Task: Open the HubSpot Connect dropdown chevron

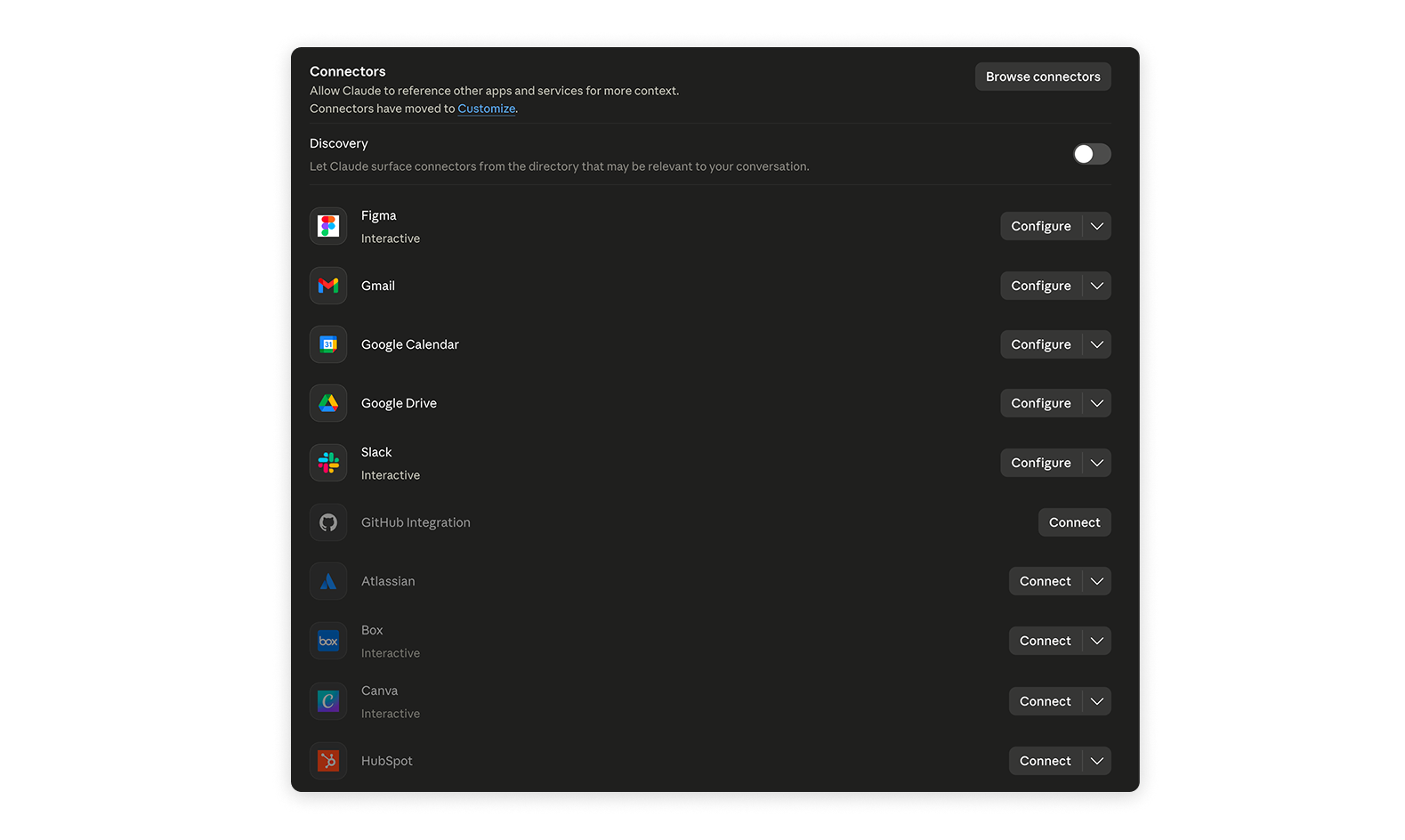Action: 1097,761
